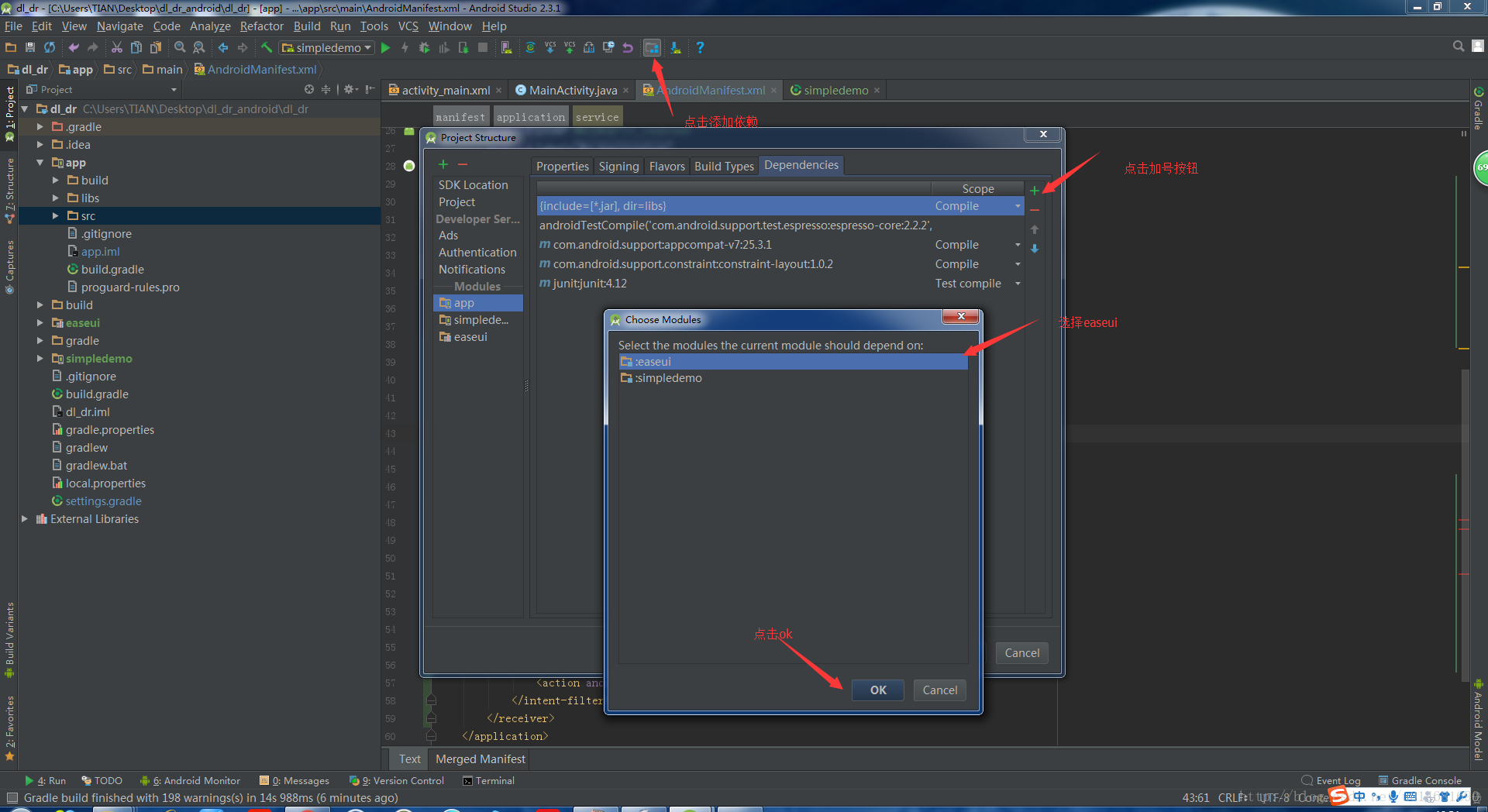Open simpledemo run configuration dropdown
This screenshot has width=1488, height=812.
tap(326, 47)
